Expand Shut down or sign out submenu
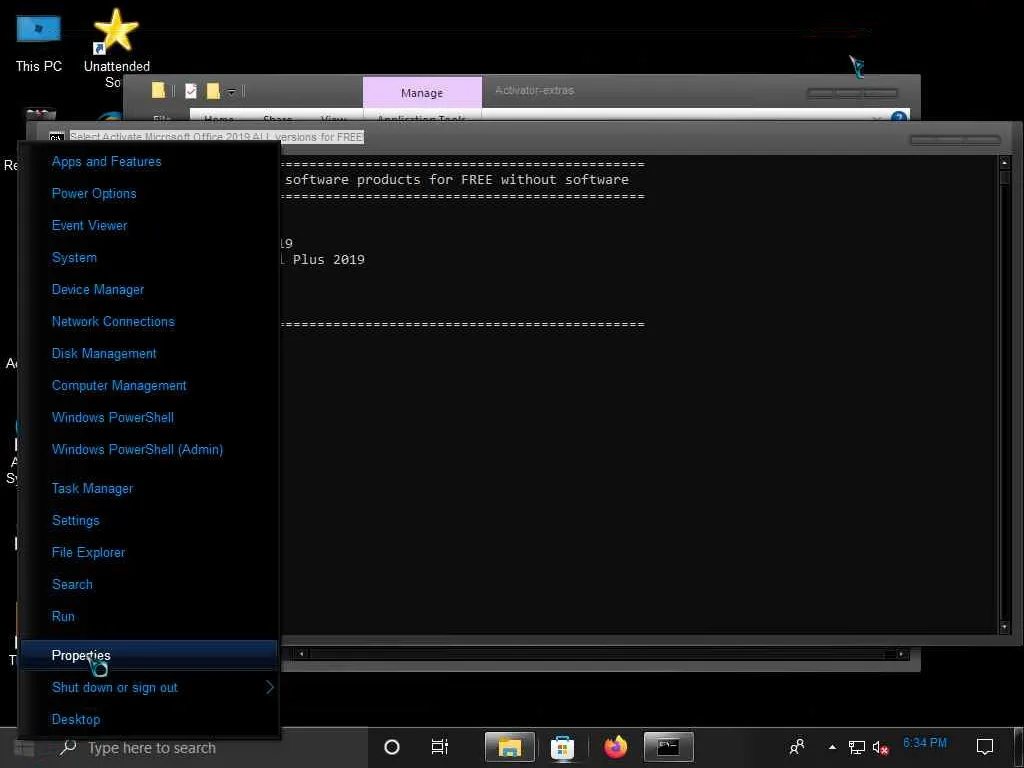1024x768 pixels. 149,687
